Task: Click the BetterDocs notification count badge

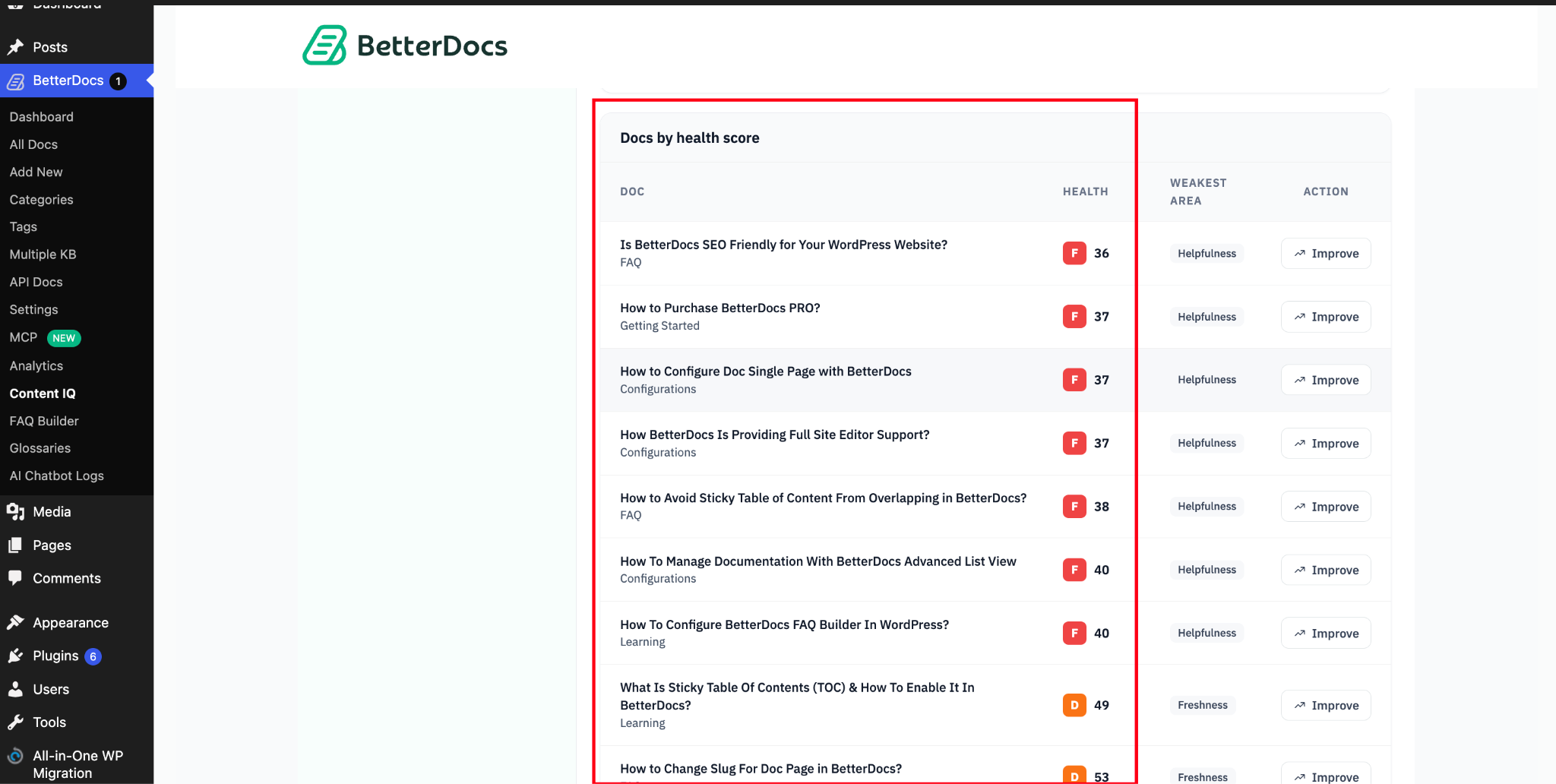Action: point(118,81)
